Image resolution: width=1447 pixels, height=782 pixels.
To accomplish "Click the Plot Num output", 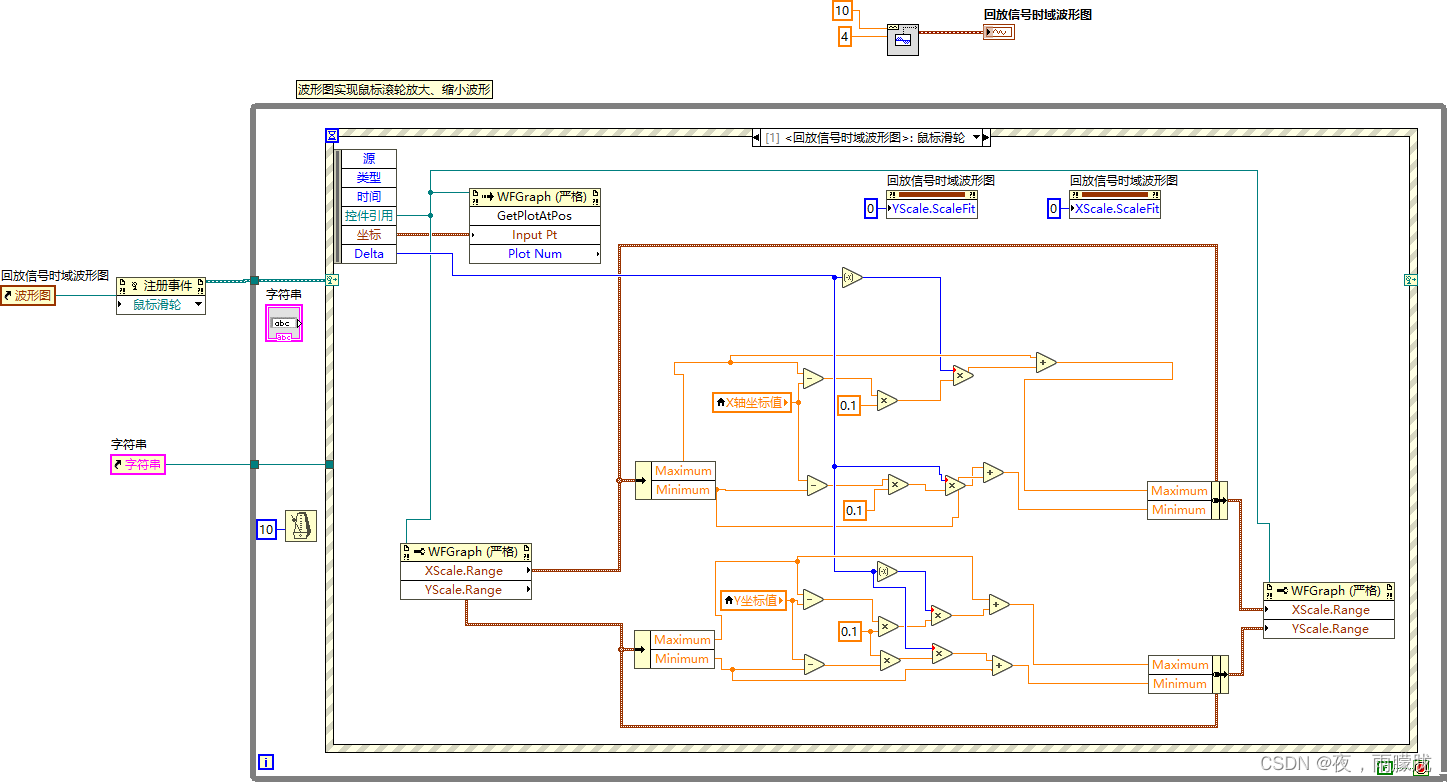I will point(535,254).
